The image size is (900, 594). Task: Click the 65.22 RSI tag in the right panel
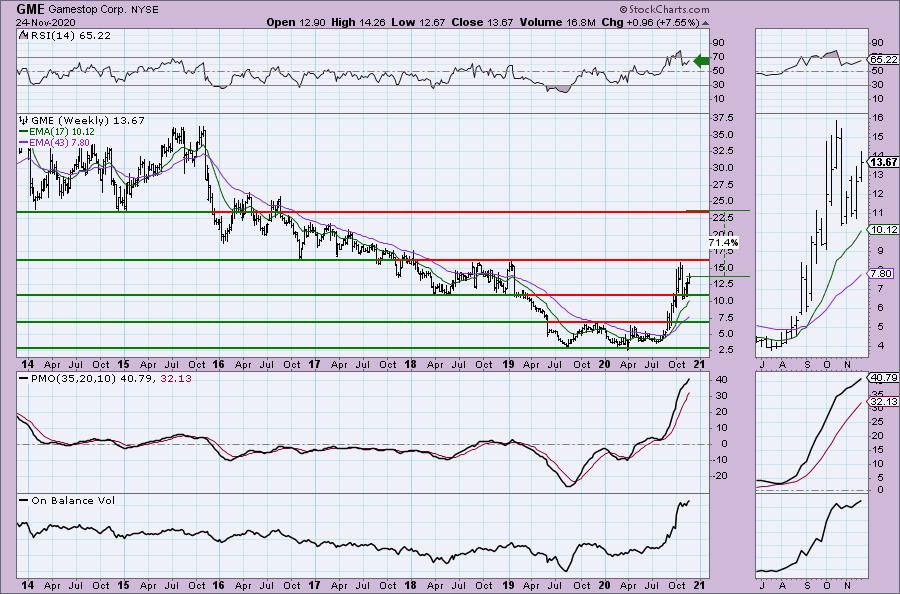(x=883, y=60)
